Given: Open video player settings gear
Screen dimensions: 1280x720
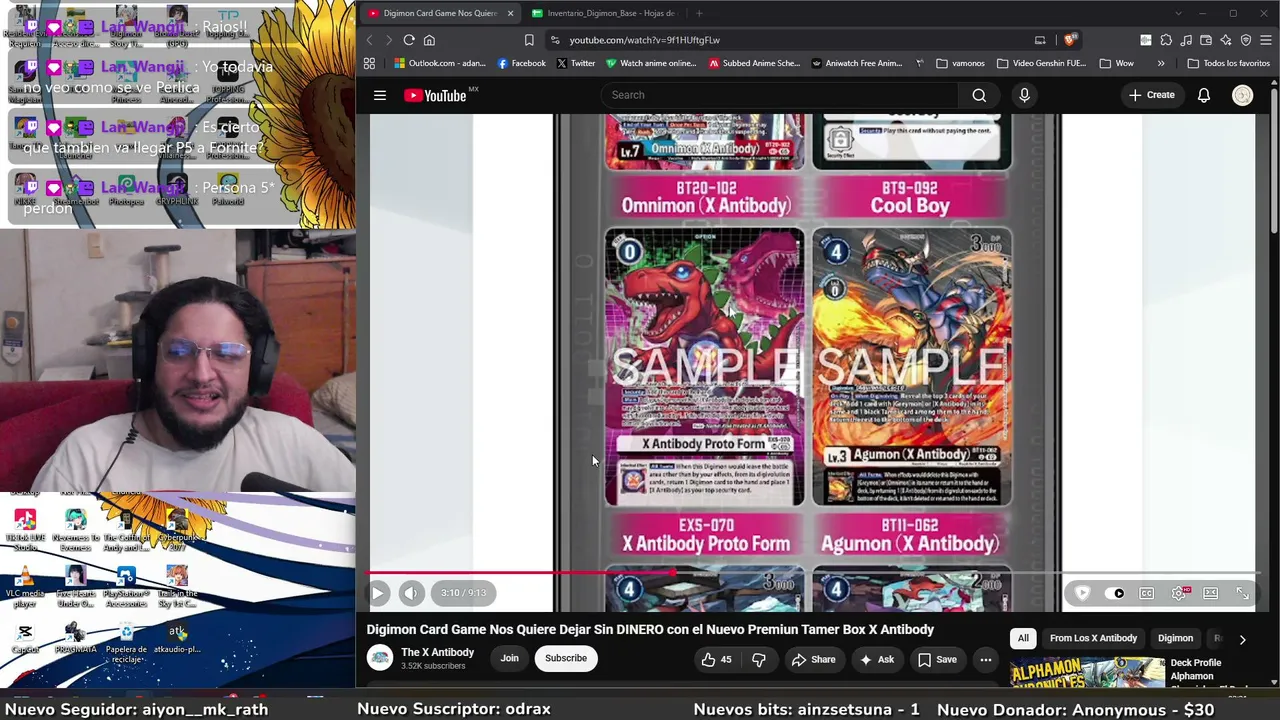Looking at the screenshot, I should 1179,593.
